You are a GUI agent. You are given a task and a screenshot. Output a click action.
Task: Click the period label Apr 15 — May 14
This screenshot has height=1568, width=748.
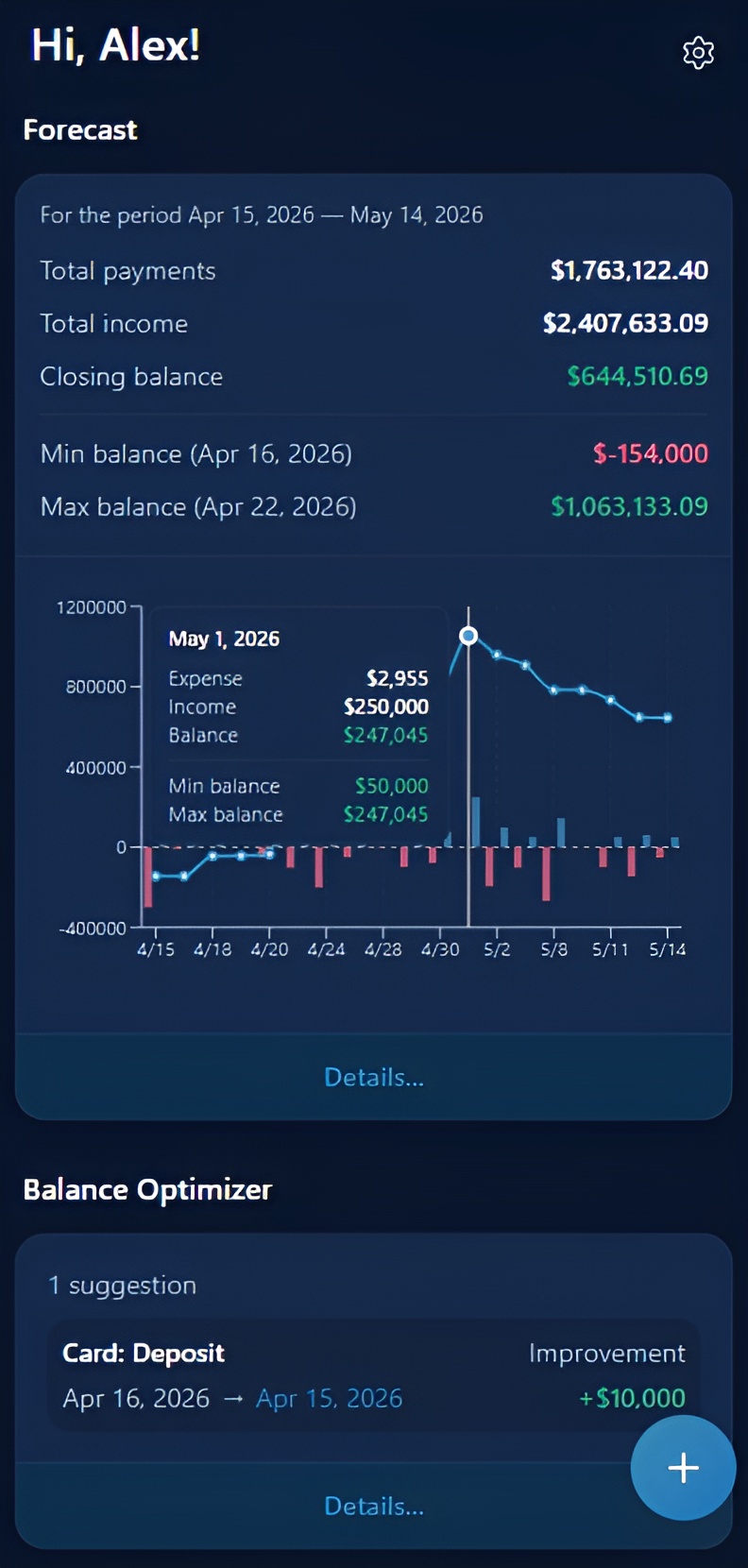tap(261, 214)
